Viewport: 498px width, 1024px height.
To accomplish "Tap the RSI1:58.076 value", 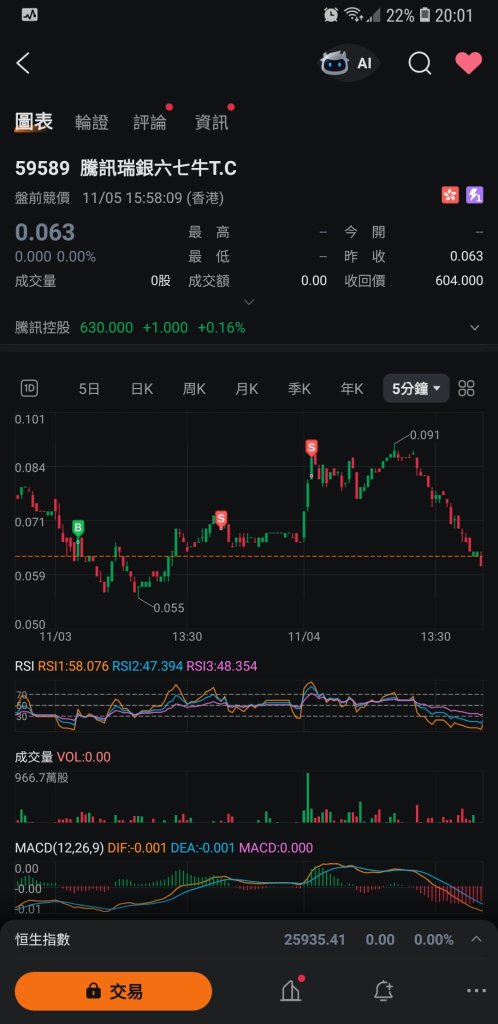I will coord(73,666).
